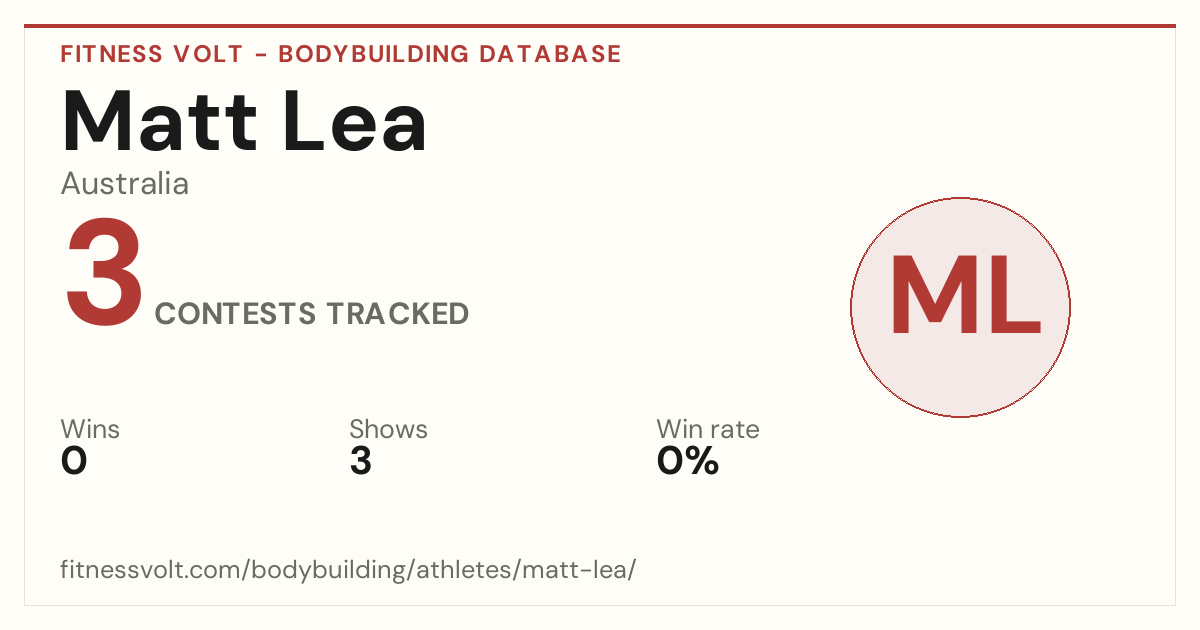
Task: Click the Win rate label
Action: (708, 429)
